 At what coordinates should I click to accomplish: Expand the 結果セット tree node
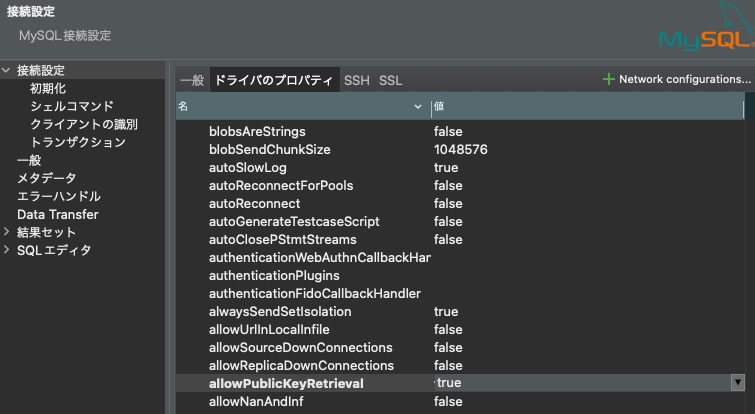click(6, 232)
